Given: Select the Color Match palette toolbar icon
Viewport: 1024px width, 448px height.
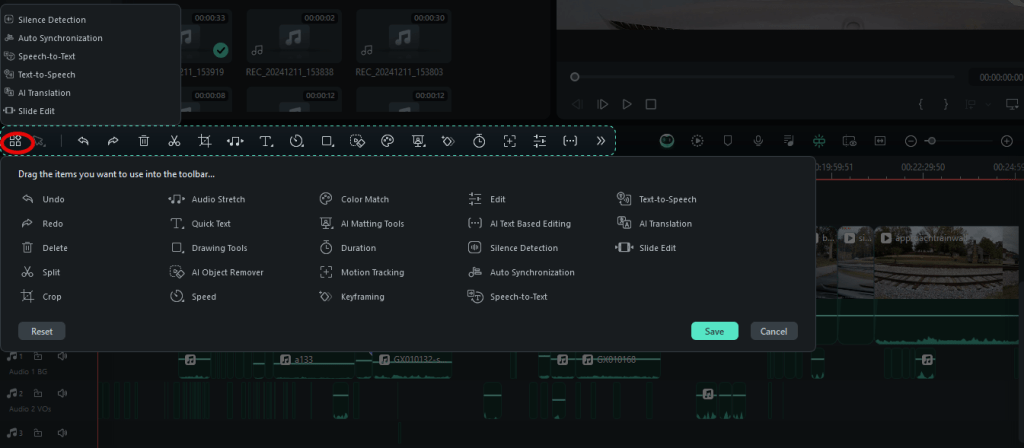Looking at the screenshot, I should click(x=388, y=142).
